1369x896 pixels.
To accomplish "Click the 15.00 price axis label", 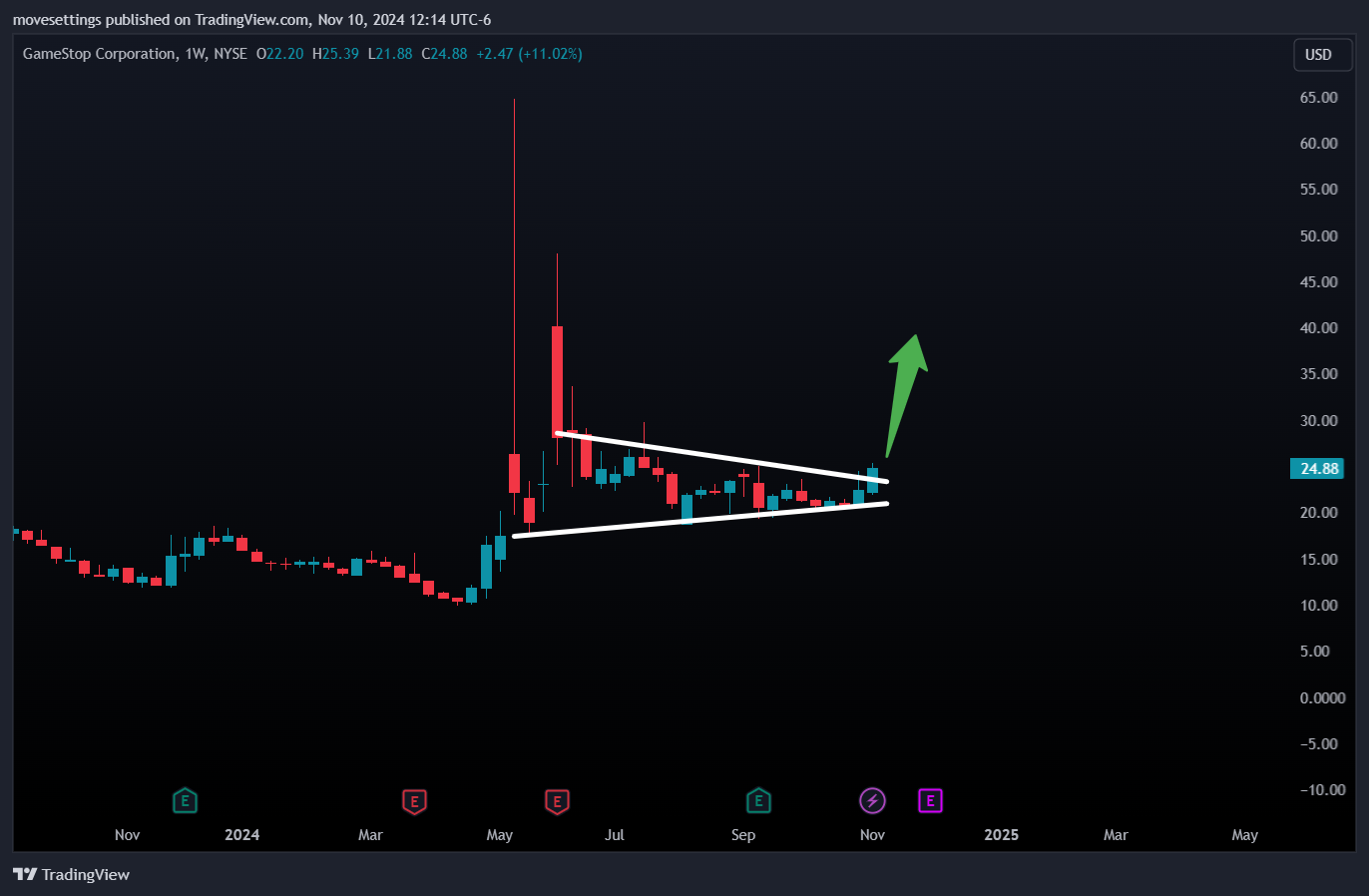I will (x=1318, y=559).
